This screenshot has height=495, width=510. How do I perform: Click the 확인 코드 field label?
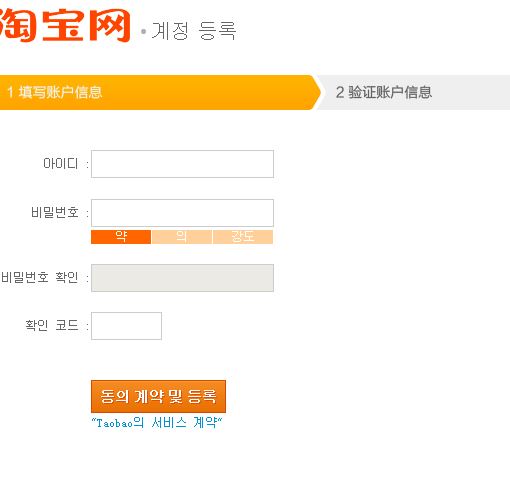tap(52, 325)
